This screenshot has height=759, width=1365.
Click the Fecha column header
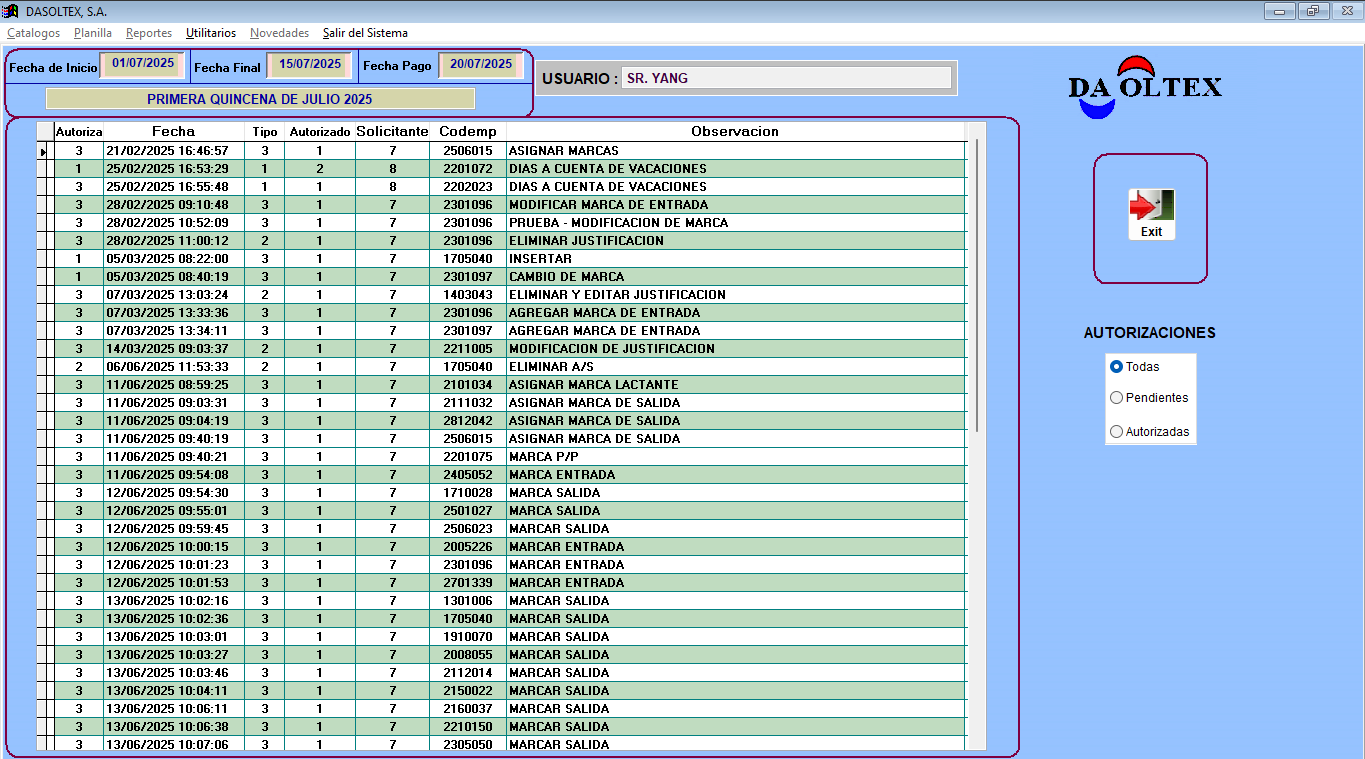coord(173,131)
